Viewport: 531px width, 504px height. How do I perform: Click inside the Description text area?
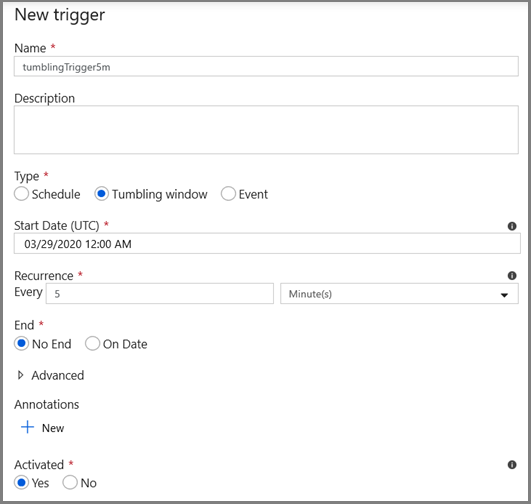266,130
